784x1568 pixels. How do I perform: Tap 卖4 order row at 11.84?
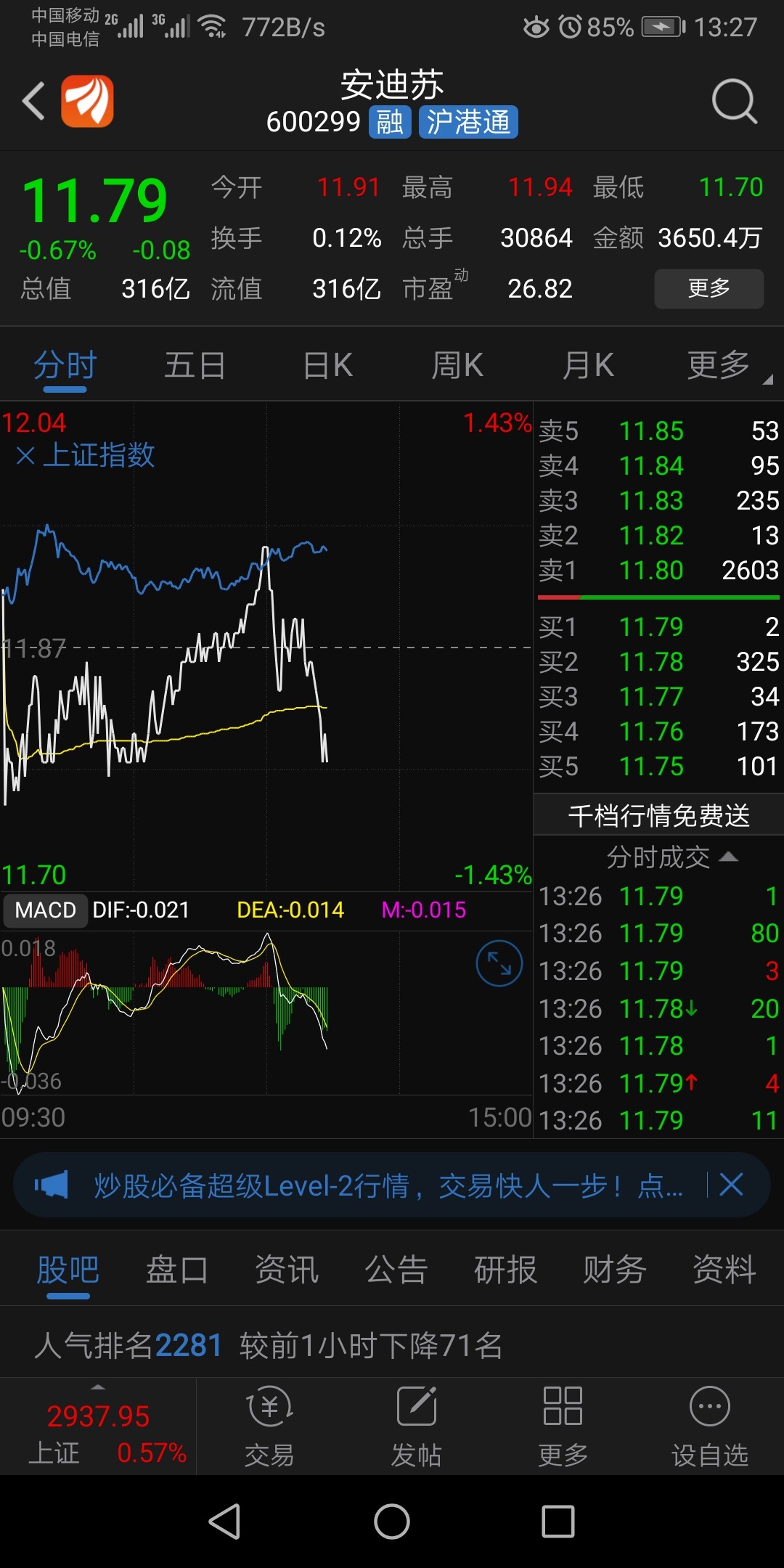coord(659,465)
